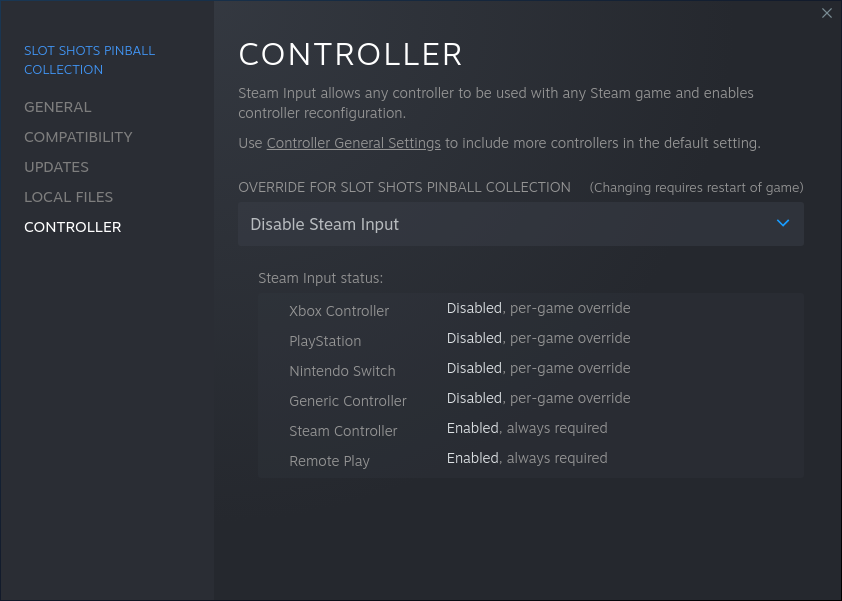This screenshot has height=601, width=842.
Task: Select the Local Files tab
Action: tap(68, 197)
